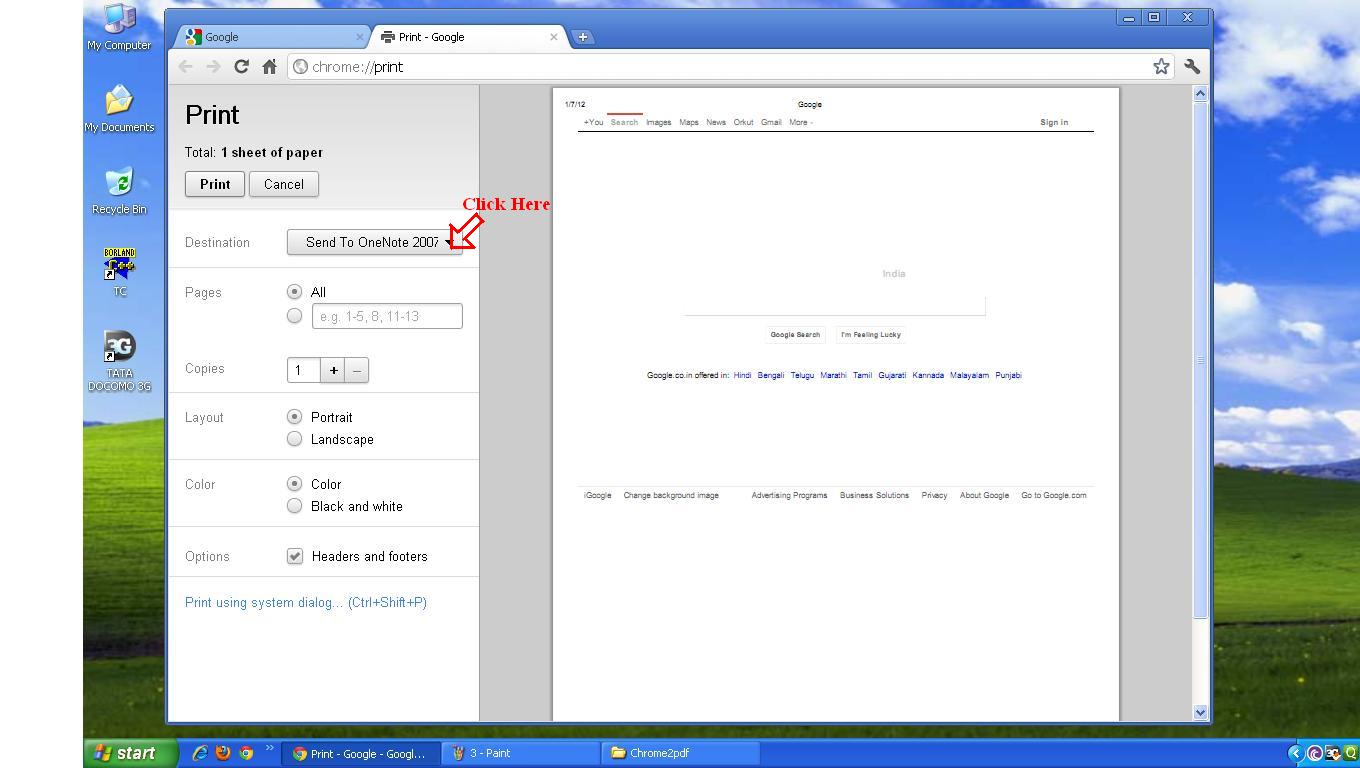Viewport: 1360px width, 768px height.
Task: Open the Windows start menu
Action: [130, 753]
